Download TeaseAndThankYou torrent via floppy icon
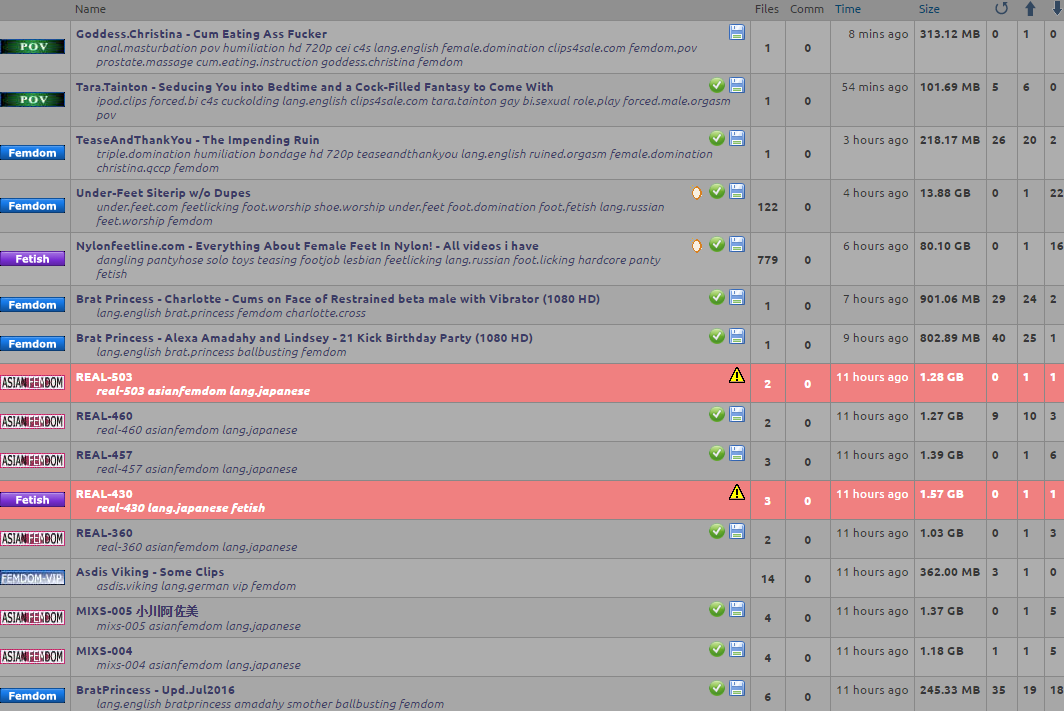 pos(737,138)
